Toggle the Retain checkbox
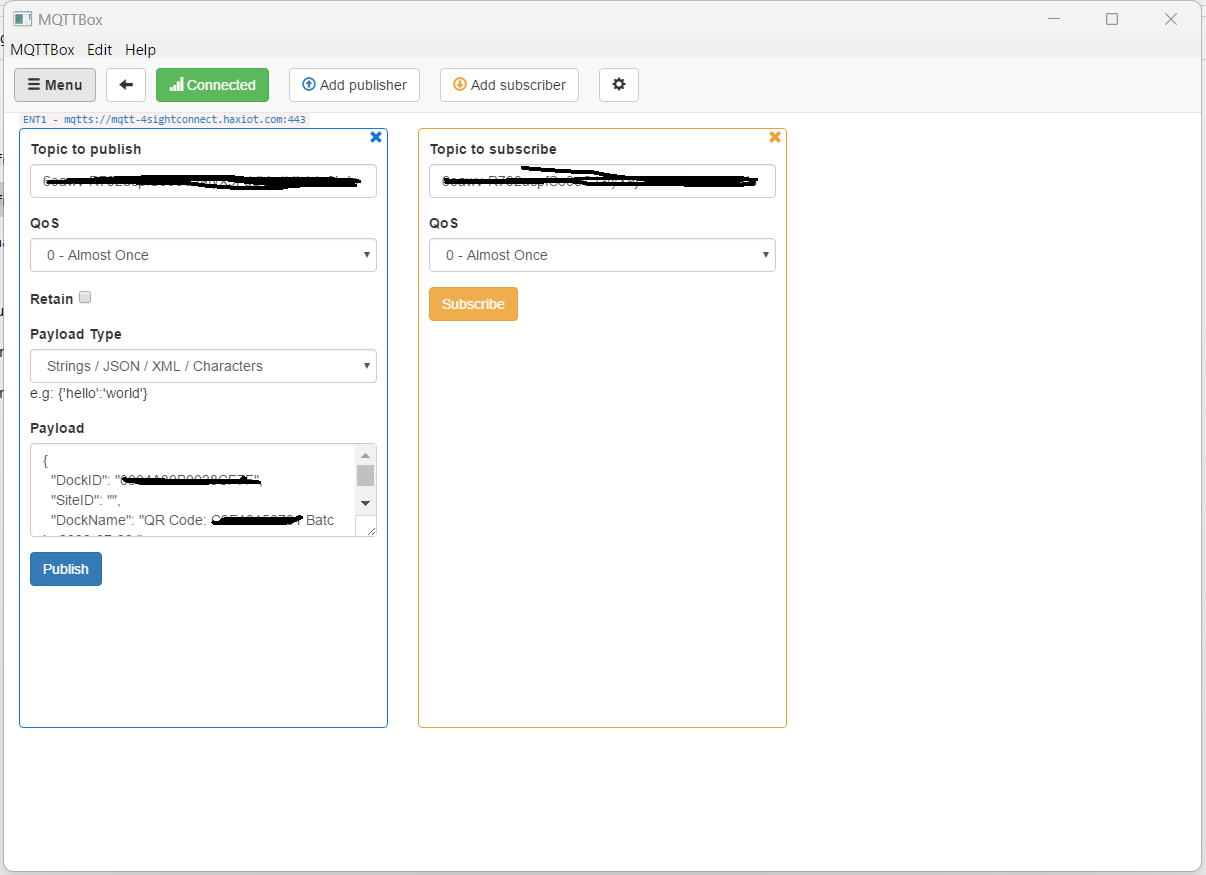 [85, 297]
